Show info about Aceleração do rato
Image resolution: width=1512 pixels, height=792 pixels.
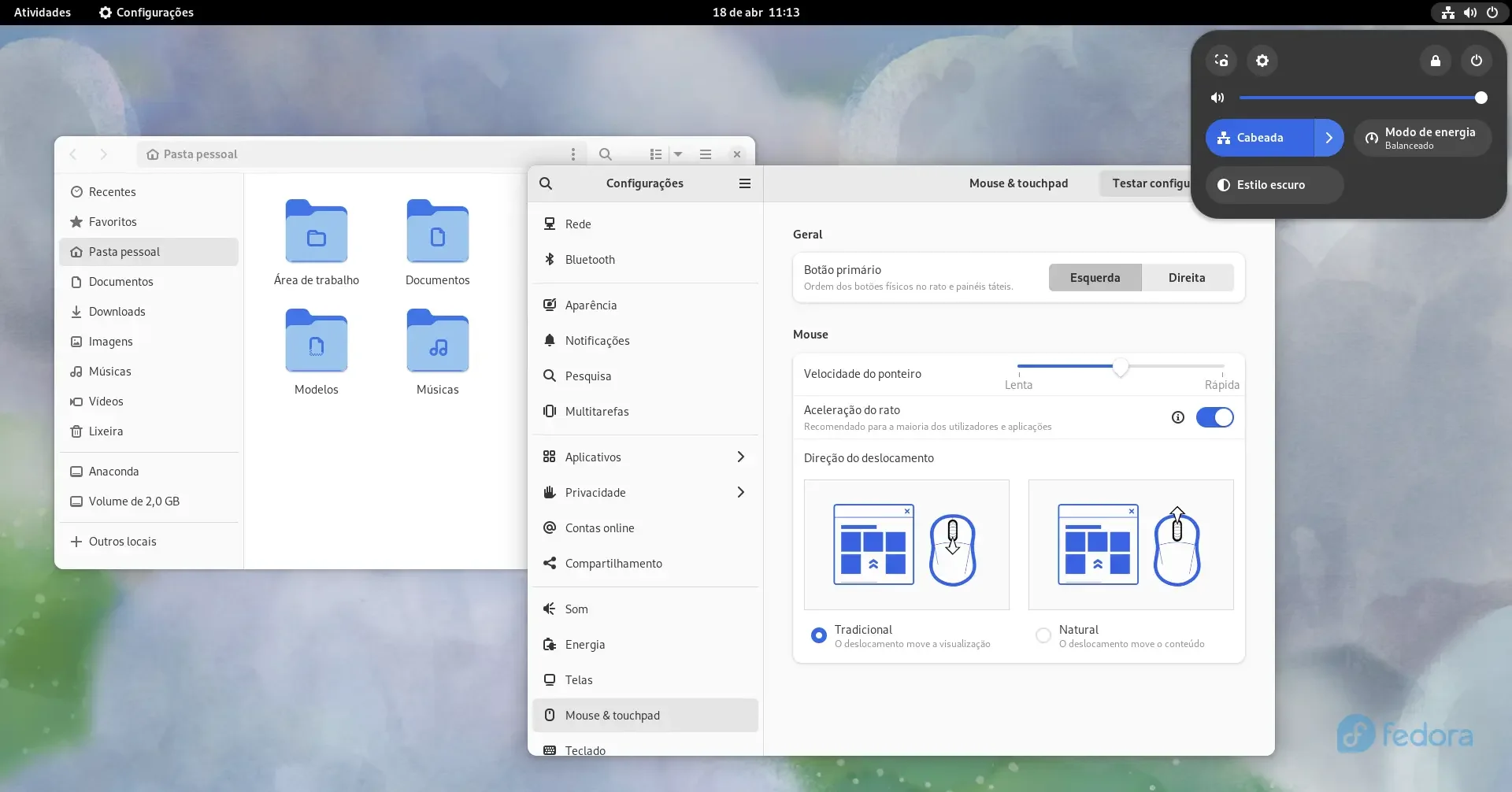(1178, 417)
